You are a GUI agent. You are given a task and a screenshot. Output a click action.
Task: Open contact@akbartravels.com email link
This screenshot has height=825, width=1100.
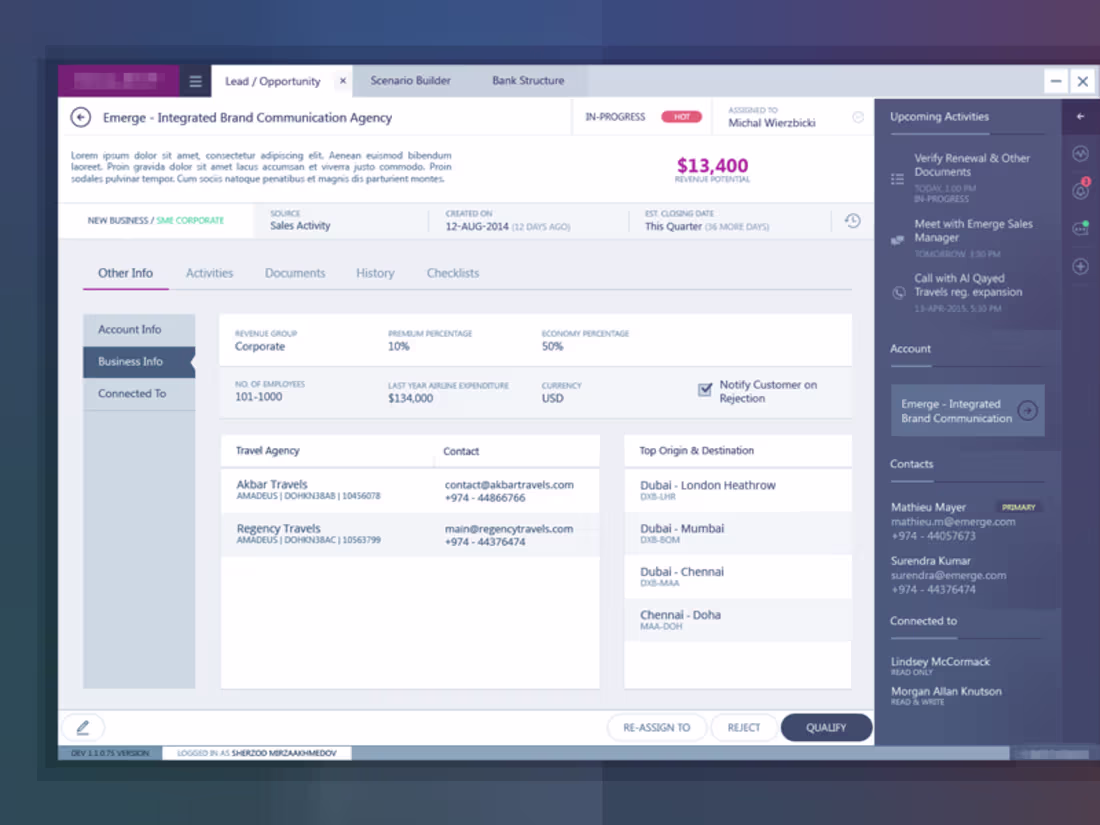pyautogui.click(x=510, y=484)
